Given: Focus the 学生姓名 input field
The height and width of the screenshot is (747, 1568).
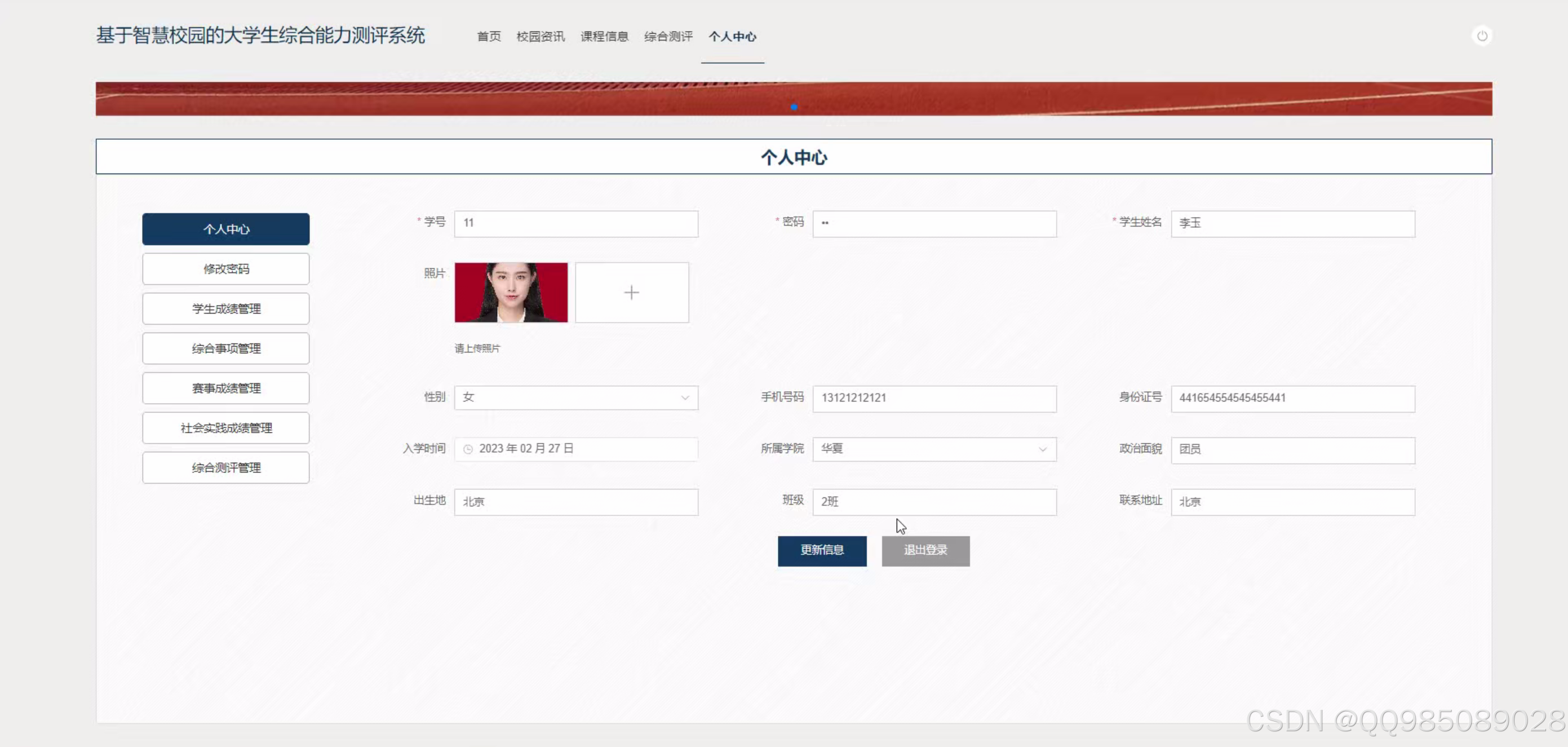Looking at the screenshot, I should tap(1292, 223).
